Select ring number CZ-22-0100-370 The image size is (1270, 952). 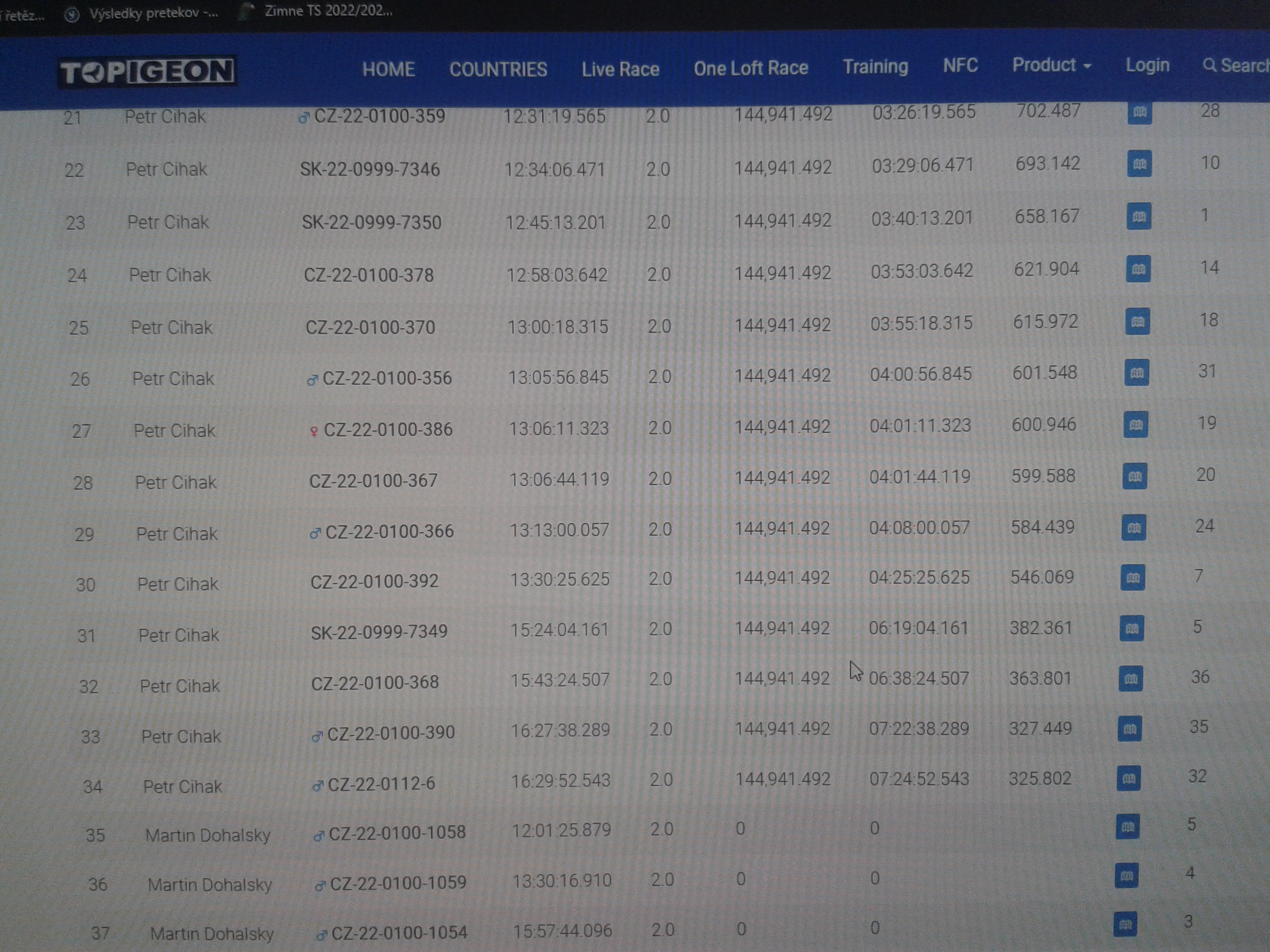(370, 327)
